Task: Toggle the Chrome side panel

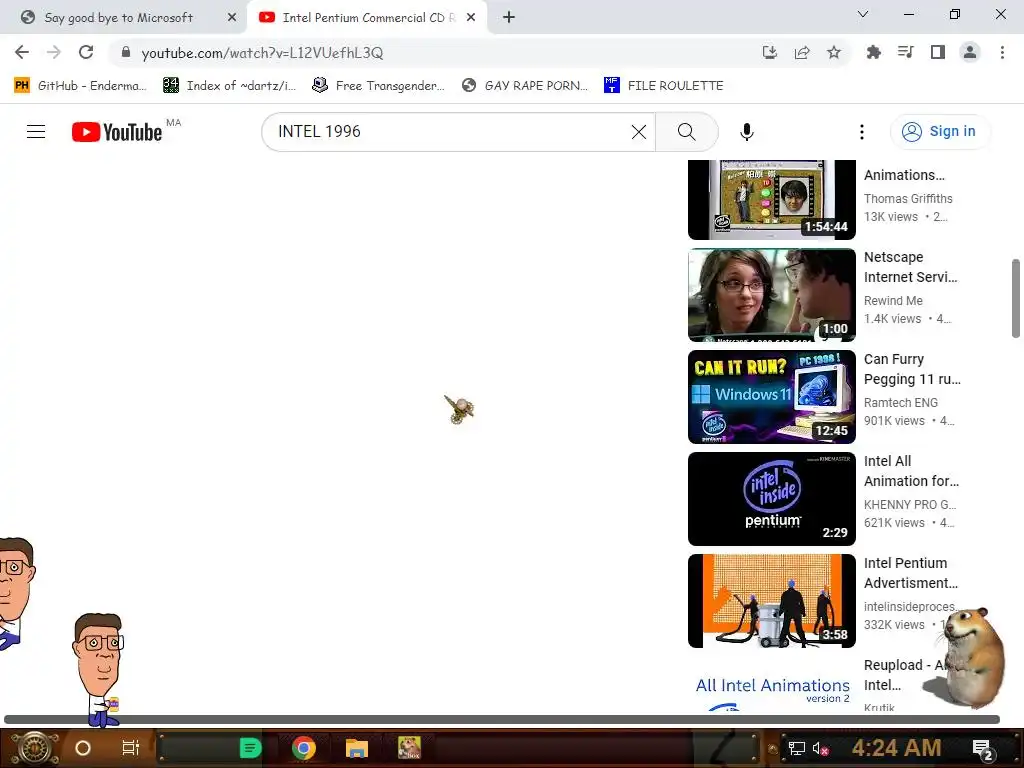Action: (938, 52)
